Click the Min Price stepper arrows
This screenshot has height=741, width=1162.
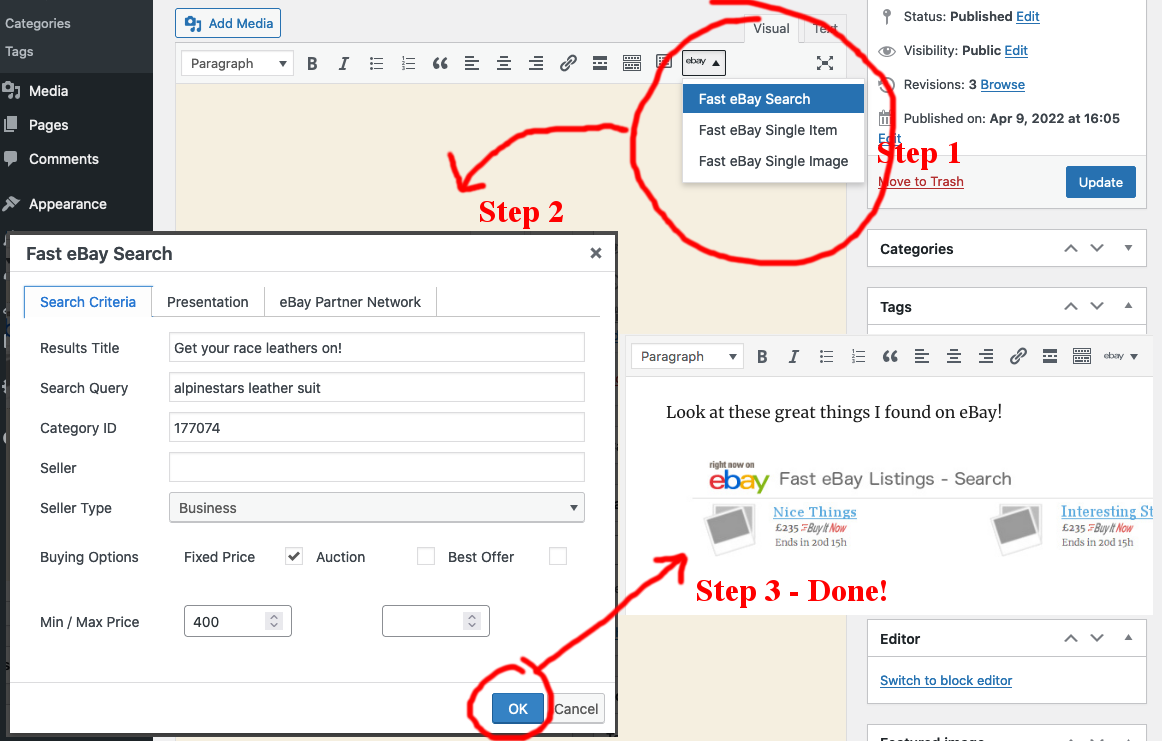(x=274, y=621)
